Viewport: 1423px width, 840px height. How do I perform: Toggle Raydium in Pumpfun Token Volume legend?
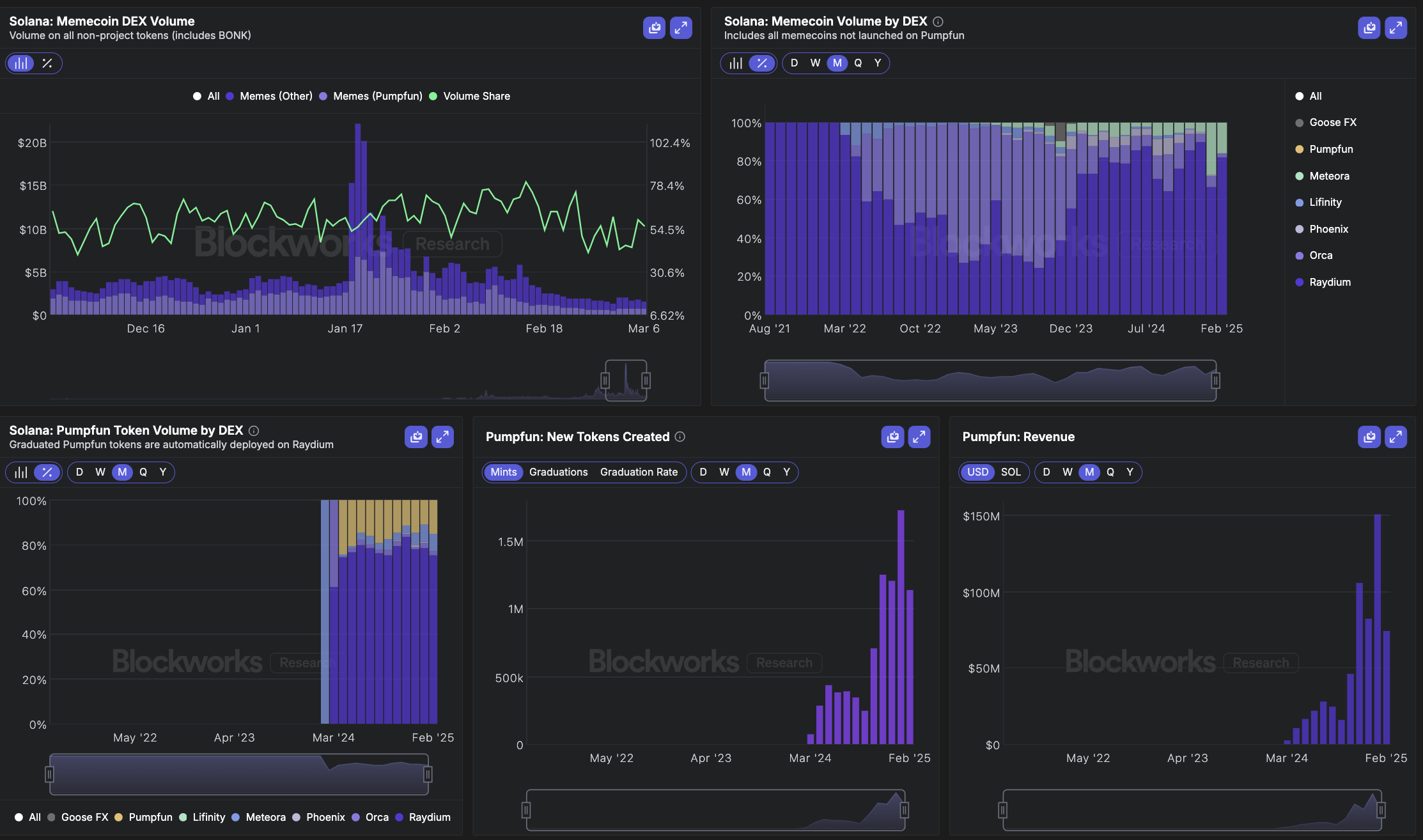point(423,818)
